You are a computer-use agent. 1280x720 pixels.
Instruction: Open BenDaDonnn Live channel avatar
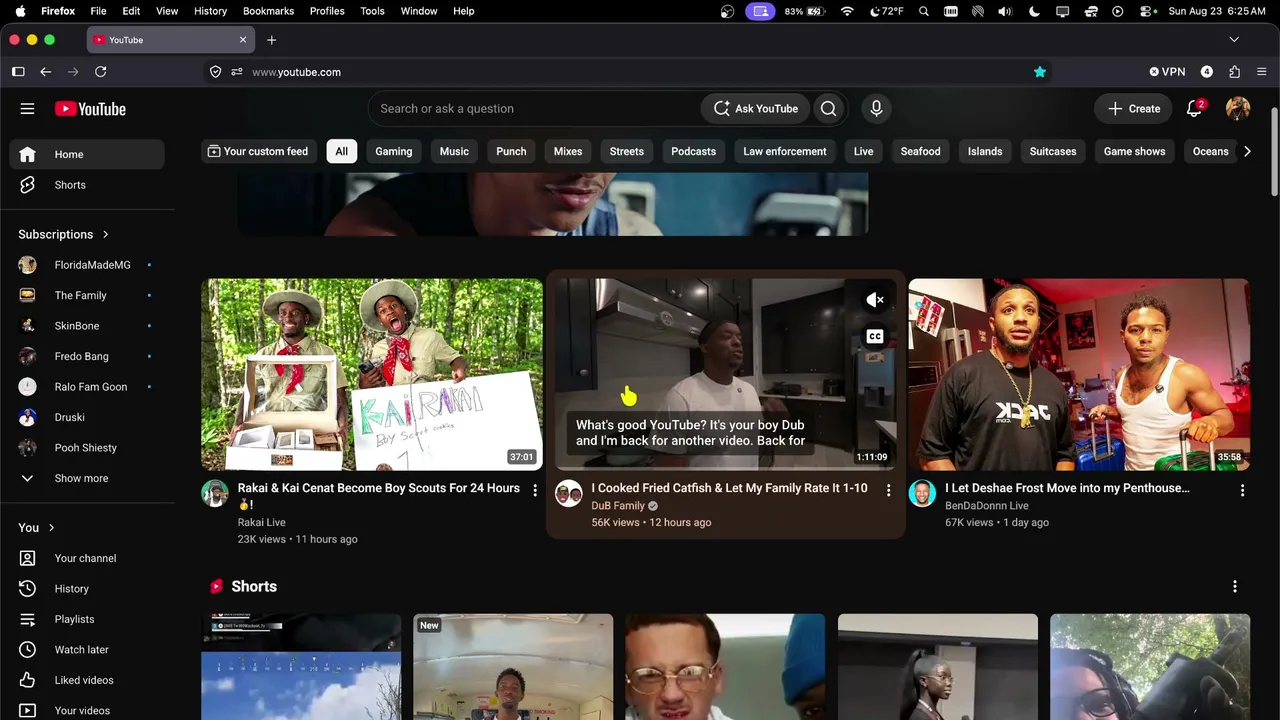(922, 493)
